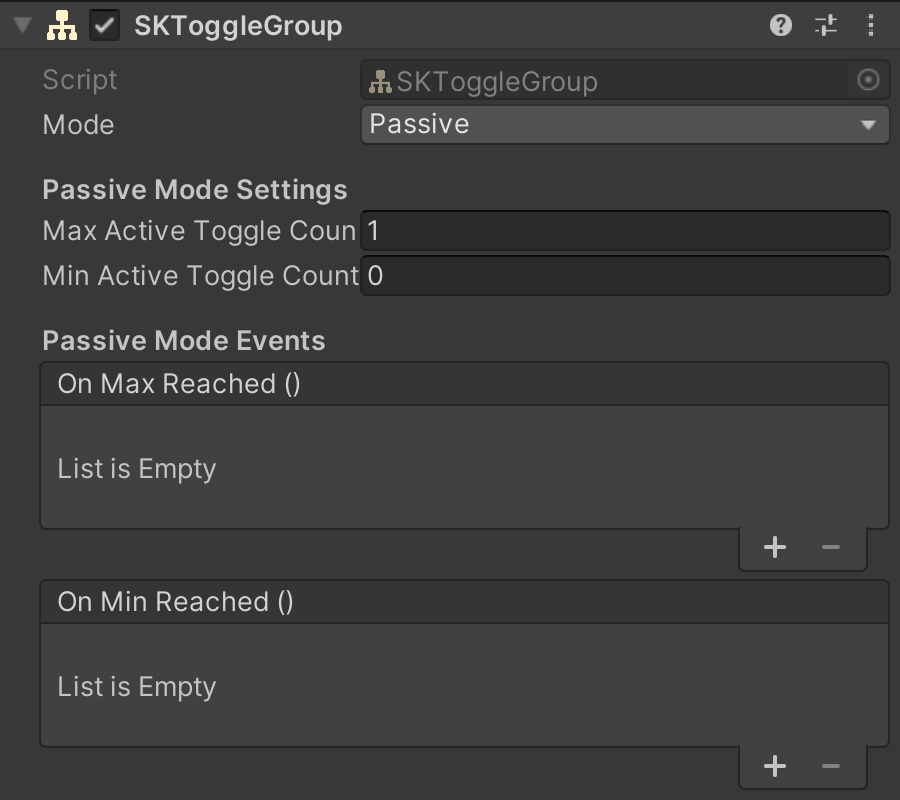Image resolution: width=900 pixels, height=800 pixels.
Task: Click the Max Active Toggle Count label
Action: (x=199, y=231)
